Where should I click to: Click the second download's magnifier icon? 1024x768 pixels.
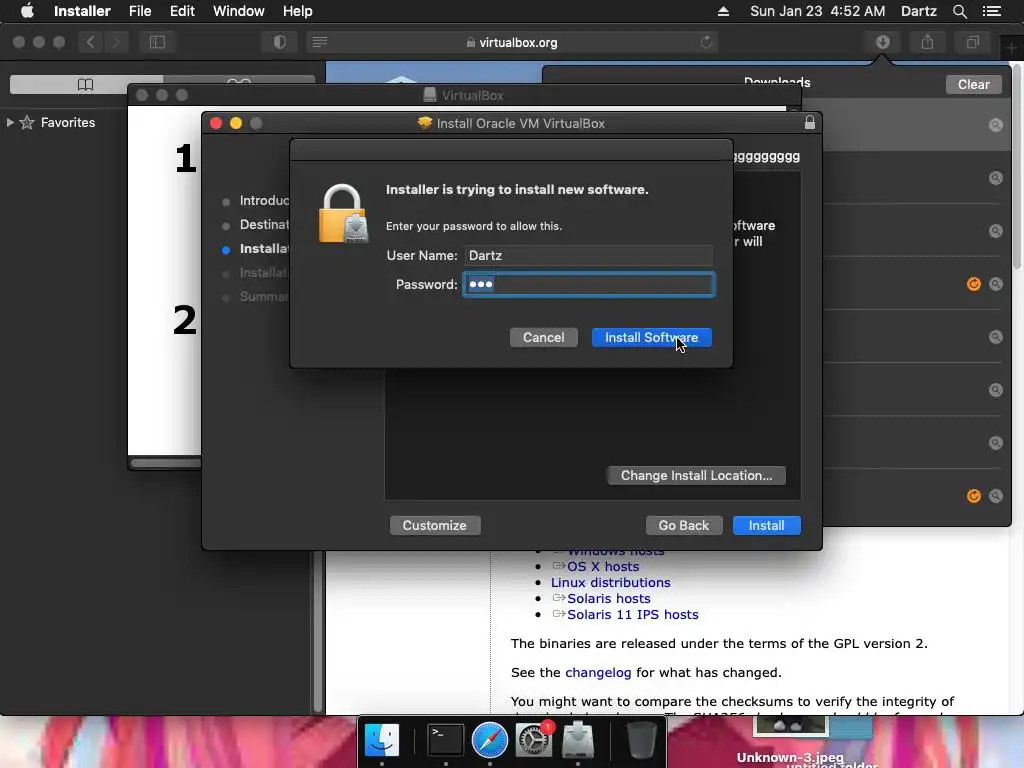coord(995,178)
